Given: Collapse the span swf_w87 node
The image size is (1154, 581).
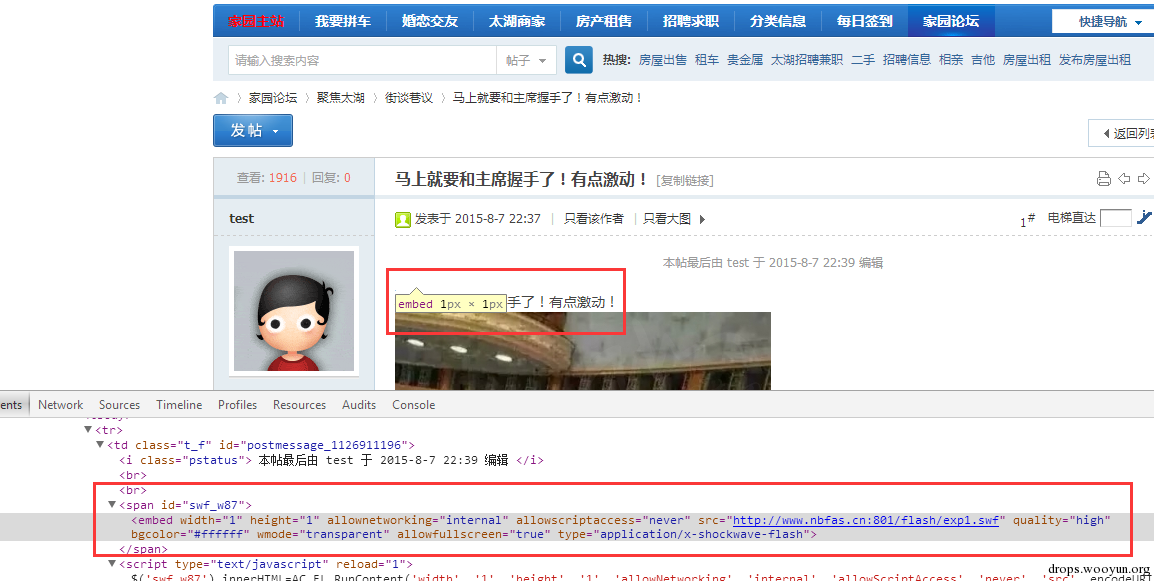Looking at the screenshot, I should pyautogui.click(x=113, y=504).
